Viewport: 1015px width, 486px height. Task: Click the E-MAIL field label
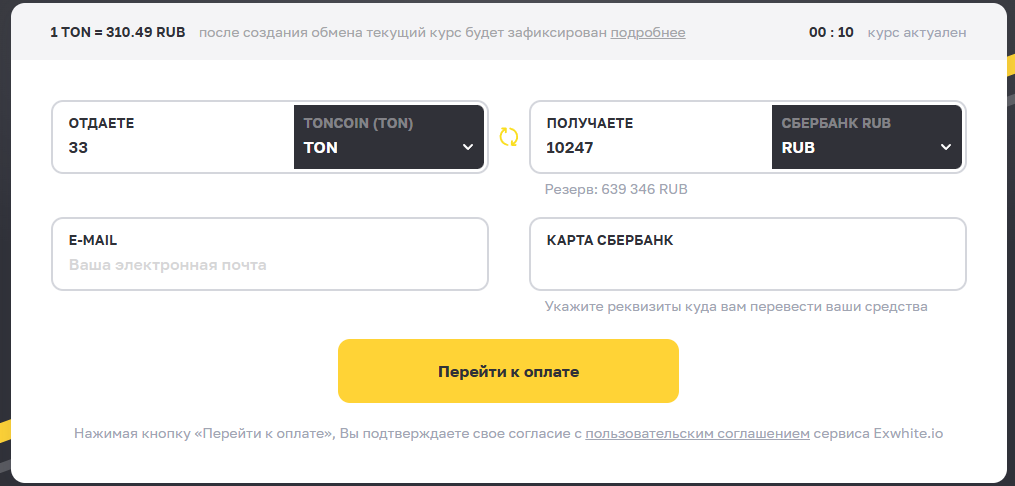click(x=93, y=241)
